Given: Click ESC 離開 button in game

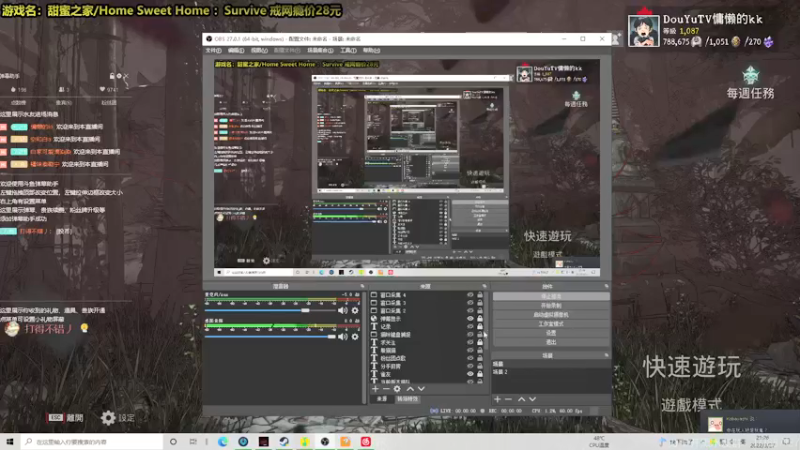Looking at the screenshot, I should coord(66,418).
